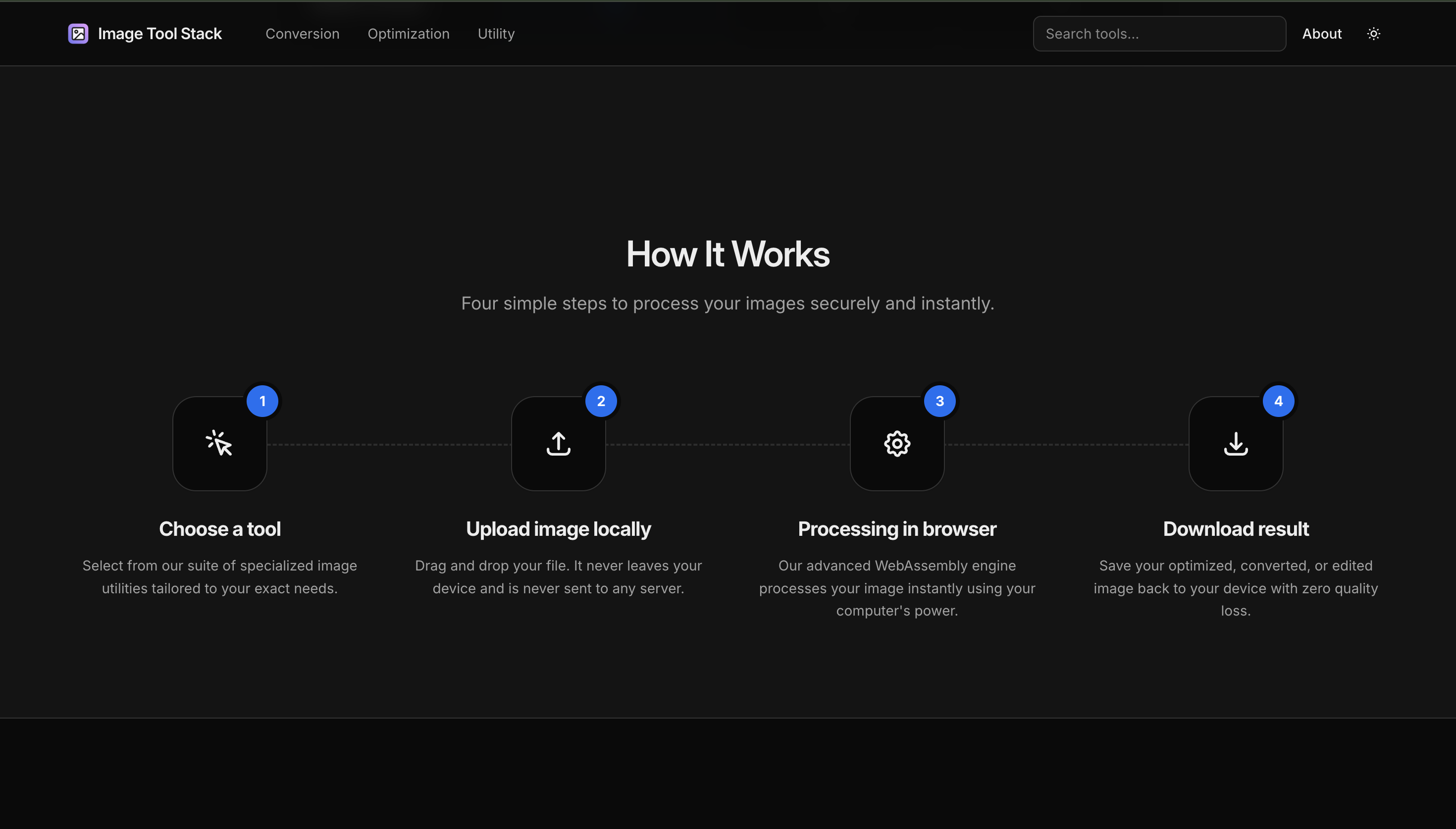Click the "Processing in browser" heading

[x=897, y=529]
